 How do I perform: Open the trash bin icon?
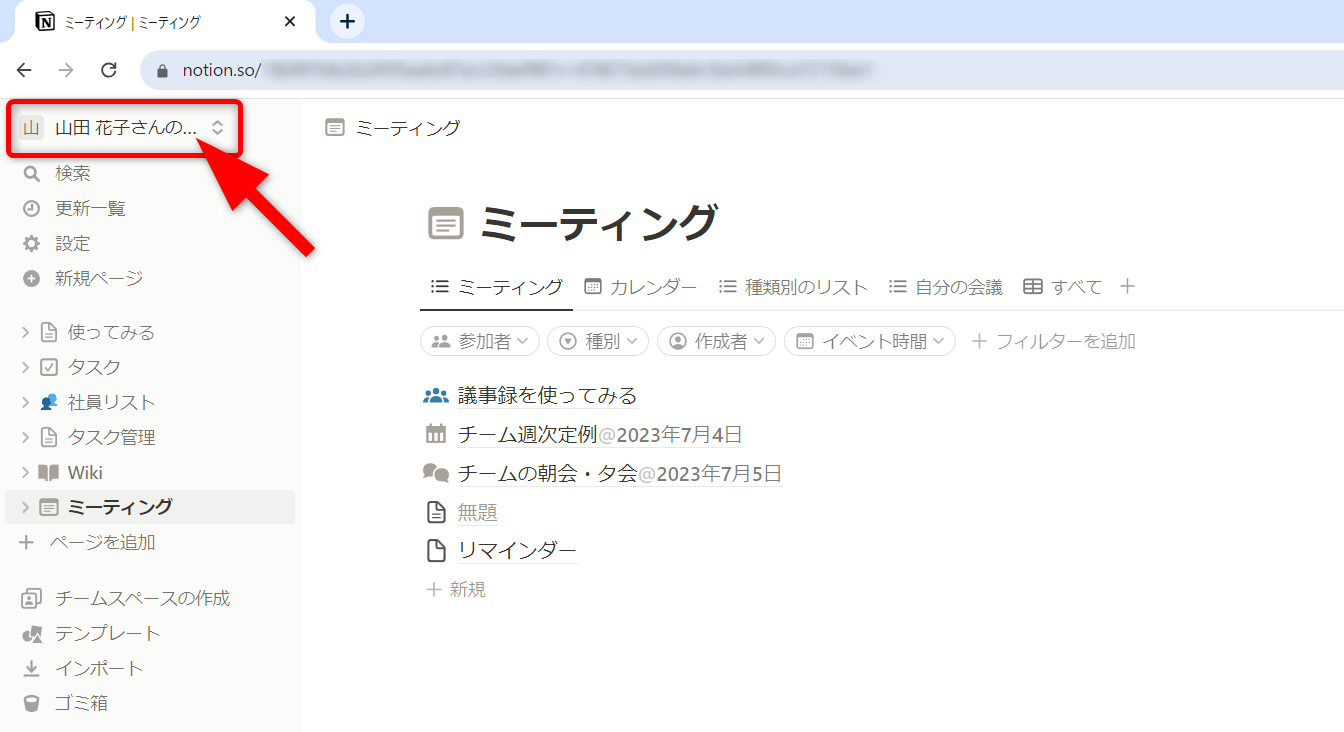31,704
